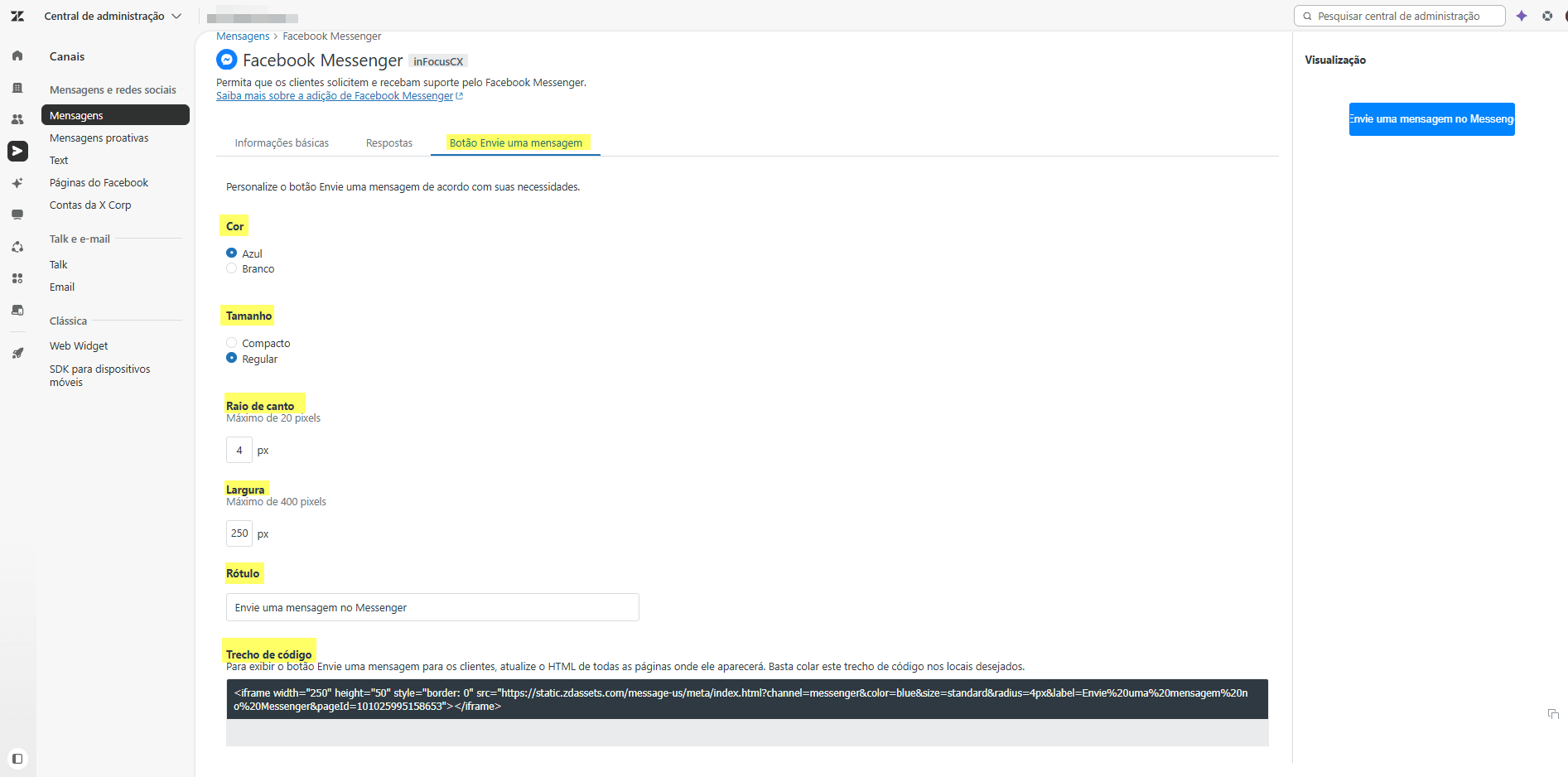Click the Mensagens breadcrumb link
Viewport: 1568px width, 777px height.
pos(243,36)
